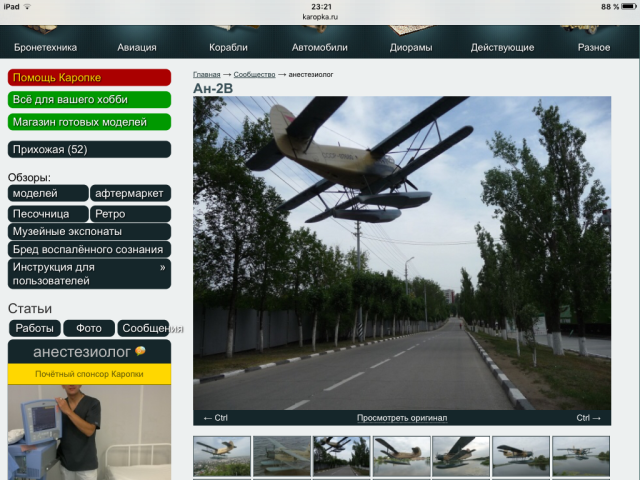This screenshot has height=480, width=640.
Task: Open the last thumbnail in gallery row
Action: tap(580, 456)
